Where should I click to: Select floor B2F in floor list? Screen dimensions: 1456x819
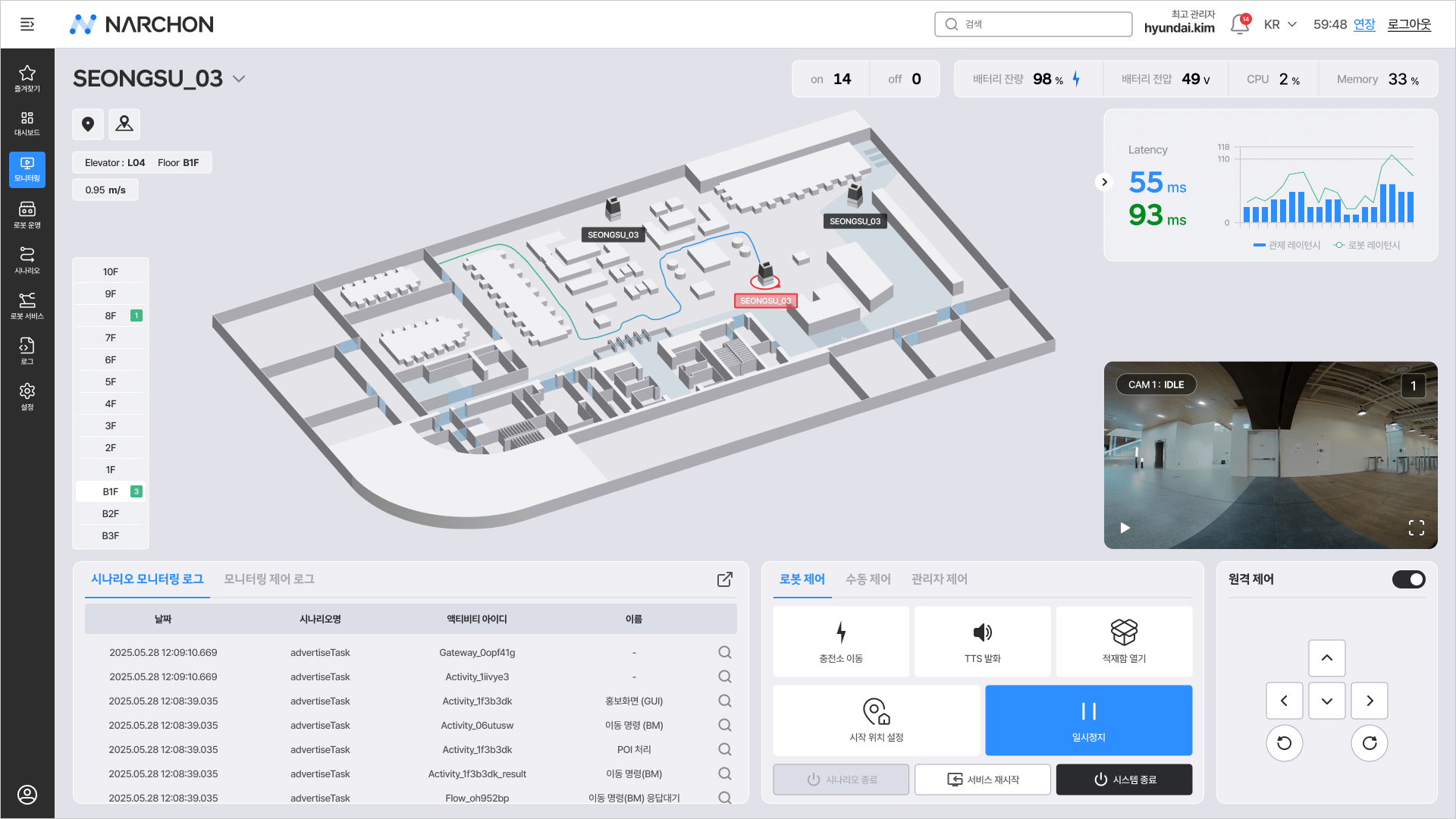pyautogui.click(x=111, y=513)
